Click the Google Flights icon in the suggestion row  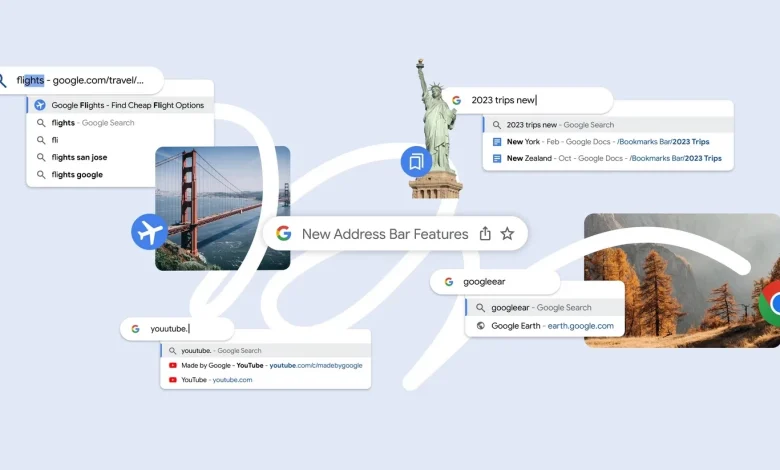click(40, 105)
